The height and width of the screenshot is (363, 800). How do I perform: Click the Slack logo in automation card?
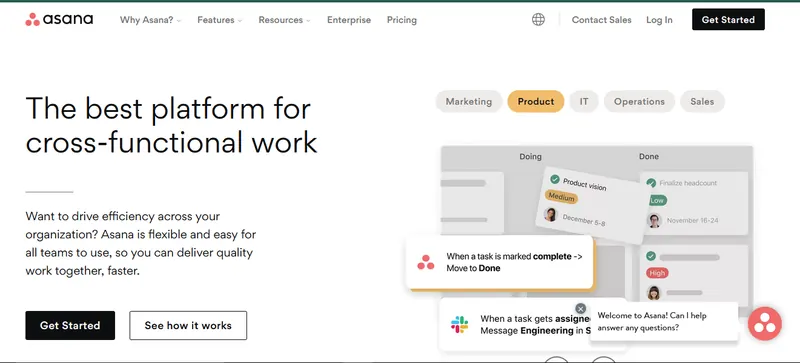[460, 325]
